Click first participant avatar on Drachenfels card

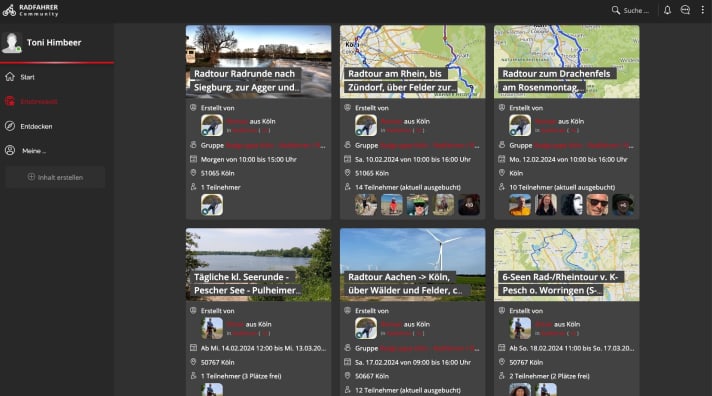[520, 205]
